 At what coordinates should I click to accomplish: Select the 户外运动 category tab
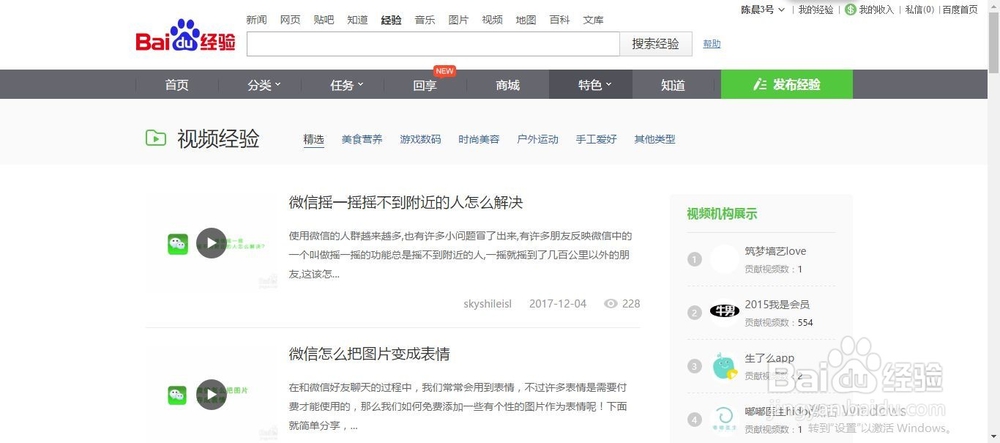pyautogui.click(x=538, y=140)
